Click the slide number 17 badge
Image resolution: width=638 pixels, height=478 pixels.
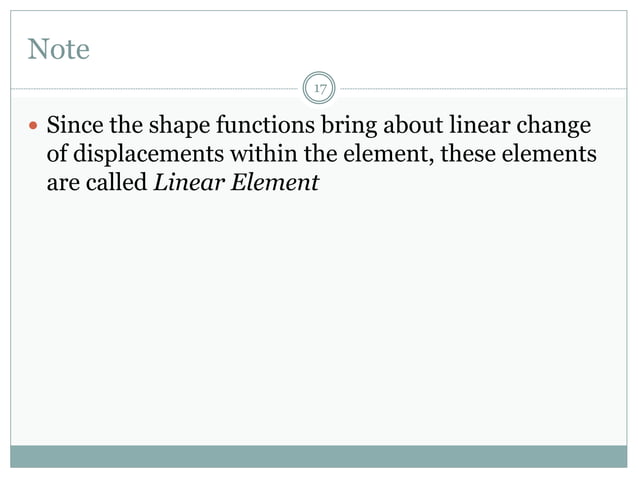coord(320,90)
